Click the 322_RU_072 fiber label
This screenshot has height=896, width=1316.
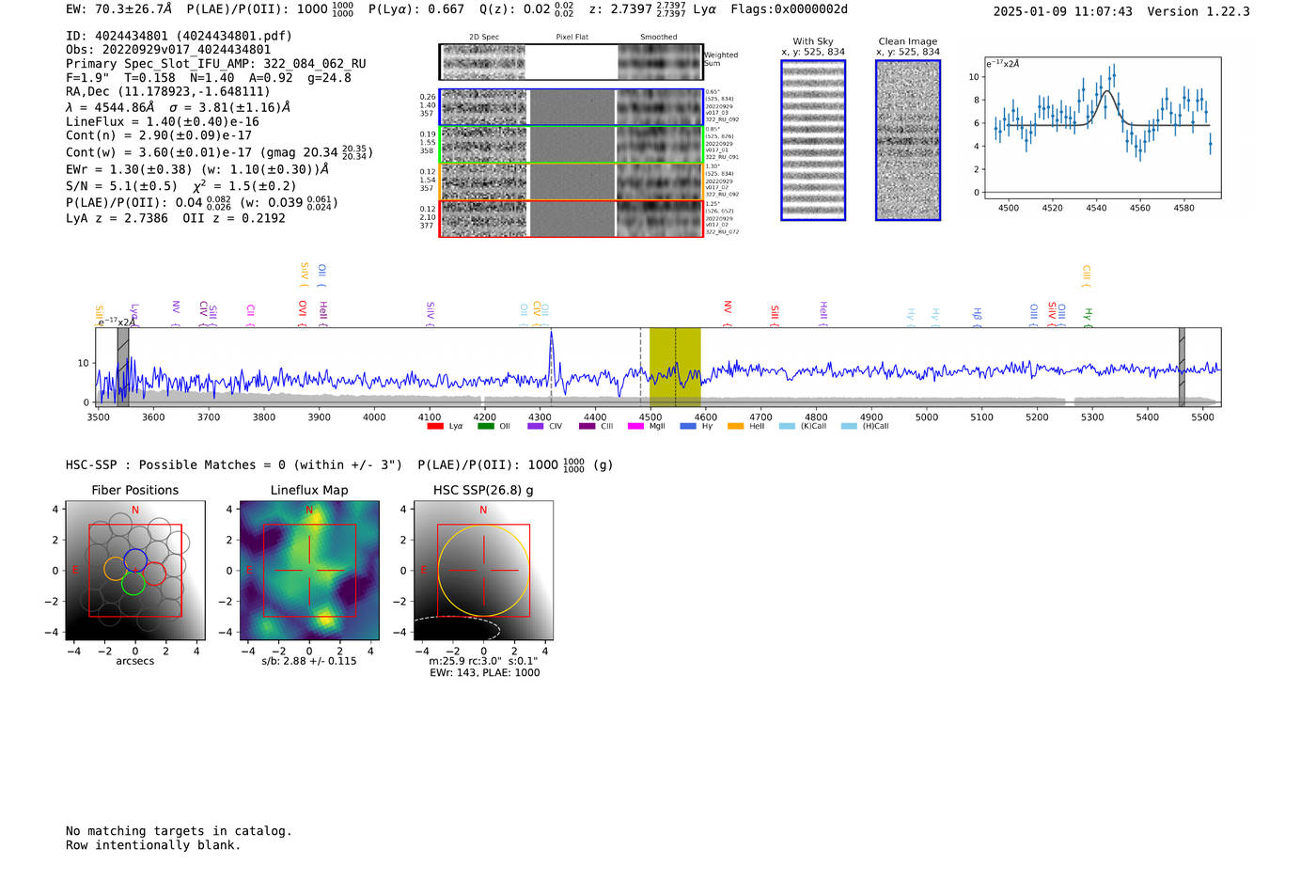(722, 231)
